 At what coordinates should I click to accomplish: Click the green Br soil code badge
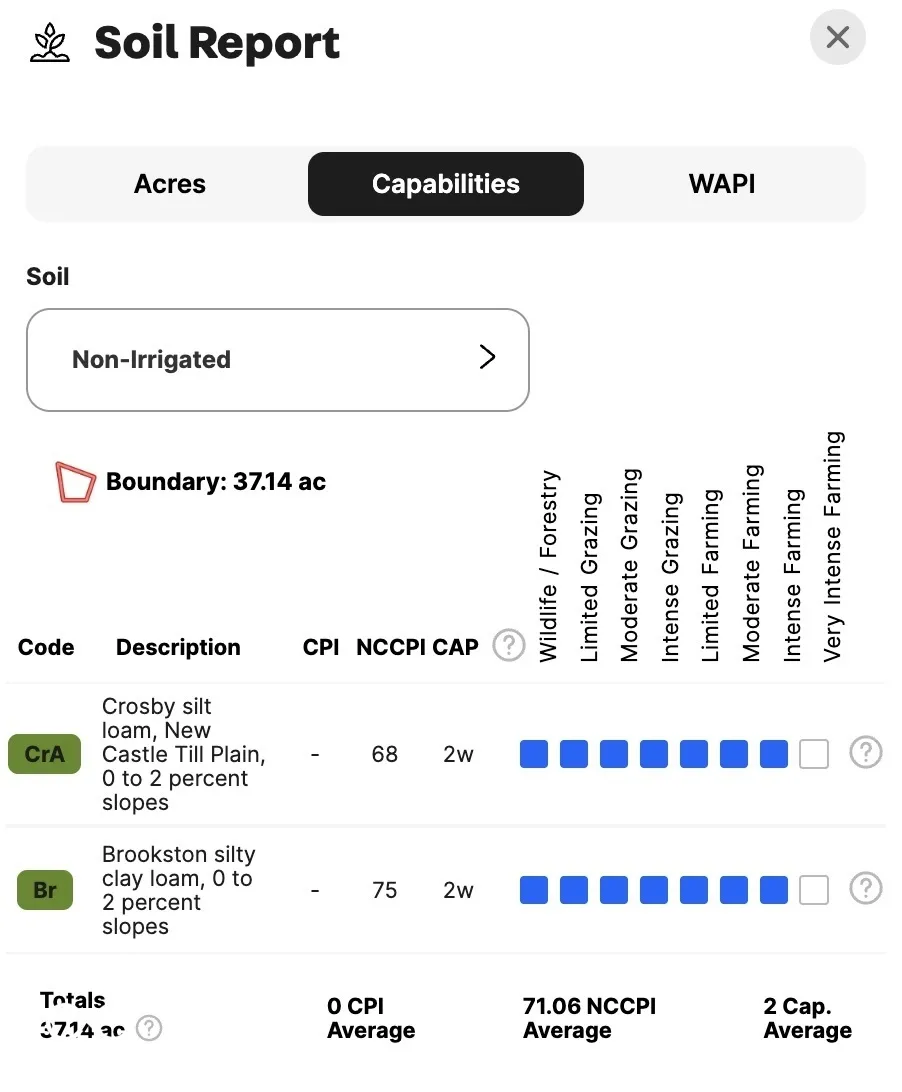point(45,890)
